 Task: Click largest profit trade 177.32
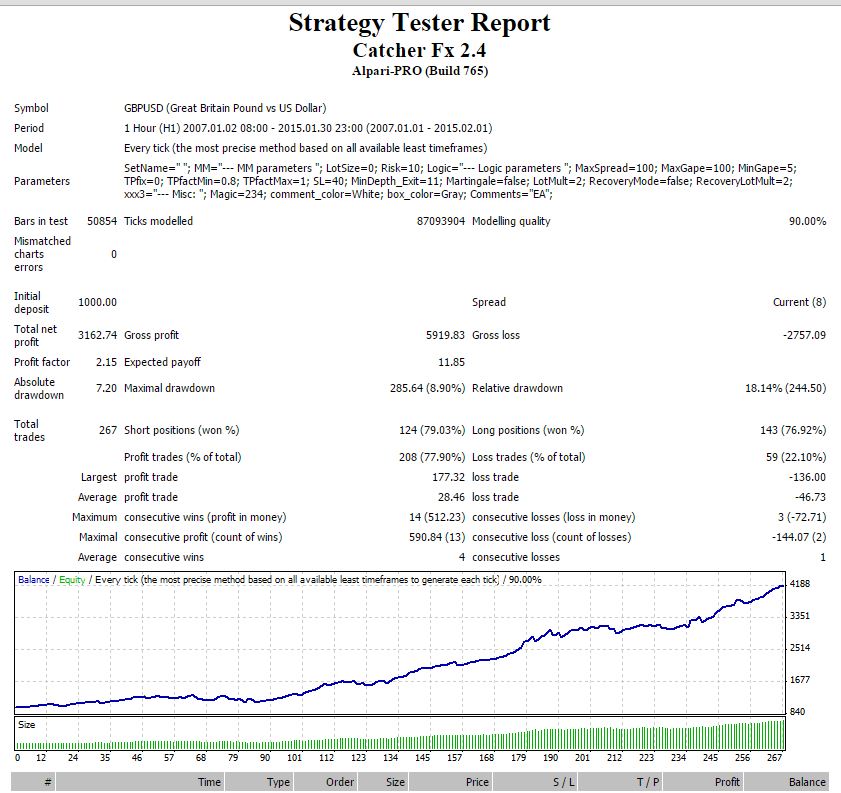click(448, 477)
